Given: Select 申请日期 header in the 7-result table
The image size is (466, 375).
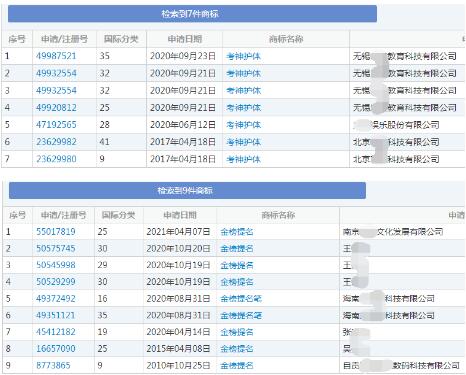Looking at the screenshot, I should [185, 39].
